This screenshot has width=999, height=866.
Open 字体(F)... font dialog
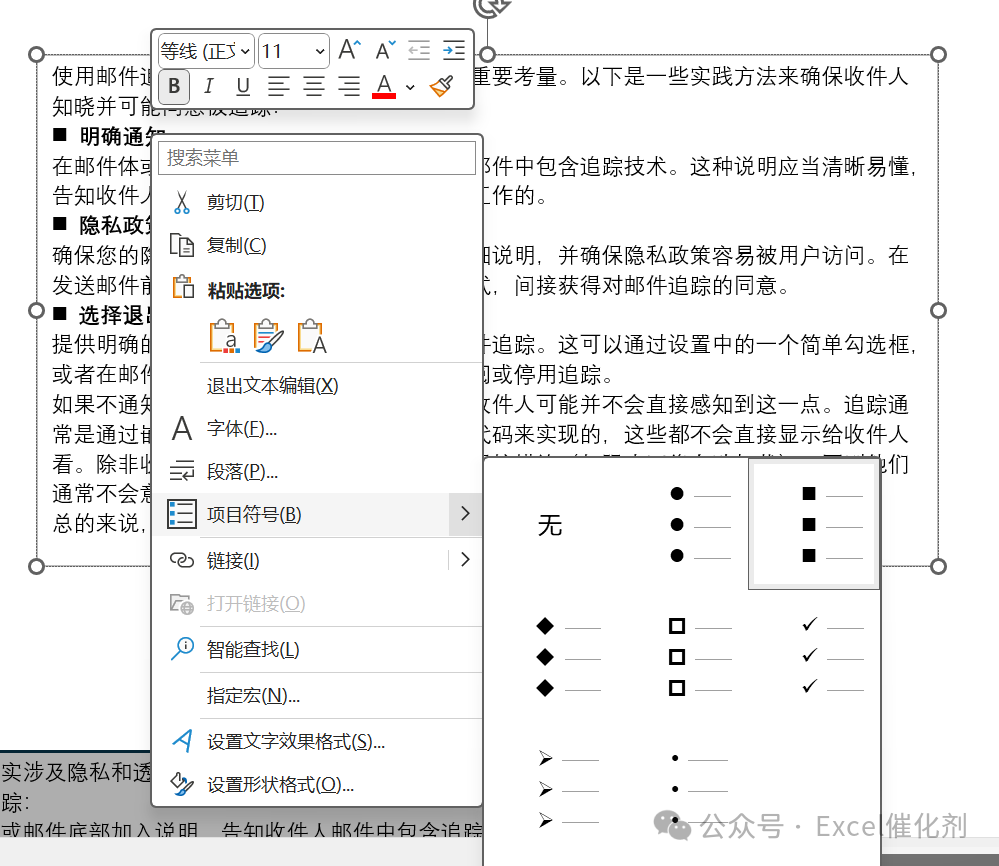point(317,429)
